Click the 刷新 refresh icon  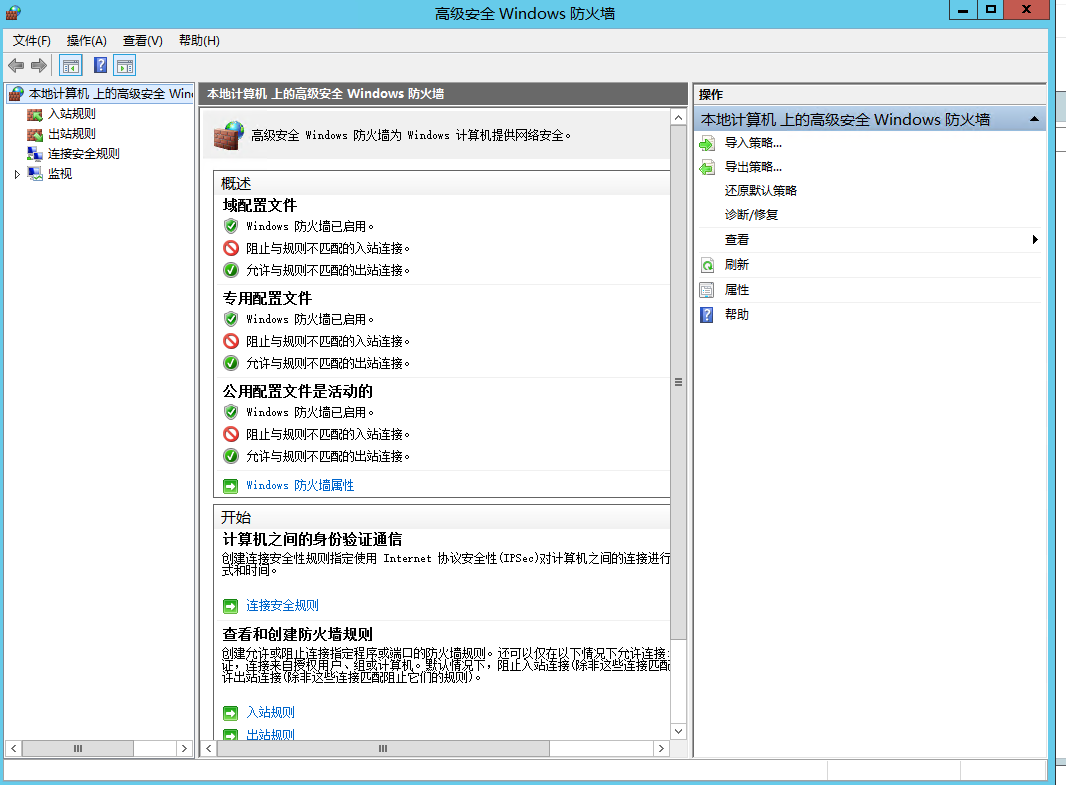[707, 265]
